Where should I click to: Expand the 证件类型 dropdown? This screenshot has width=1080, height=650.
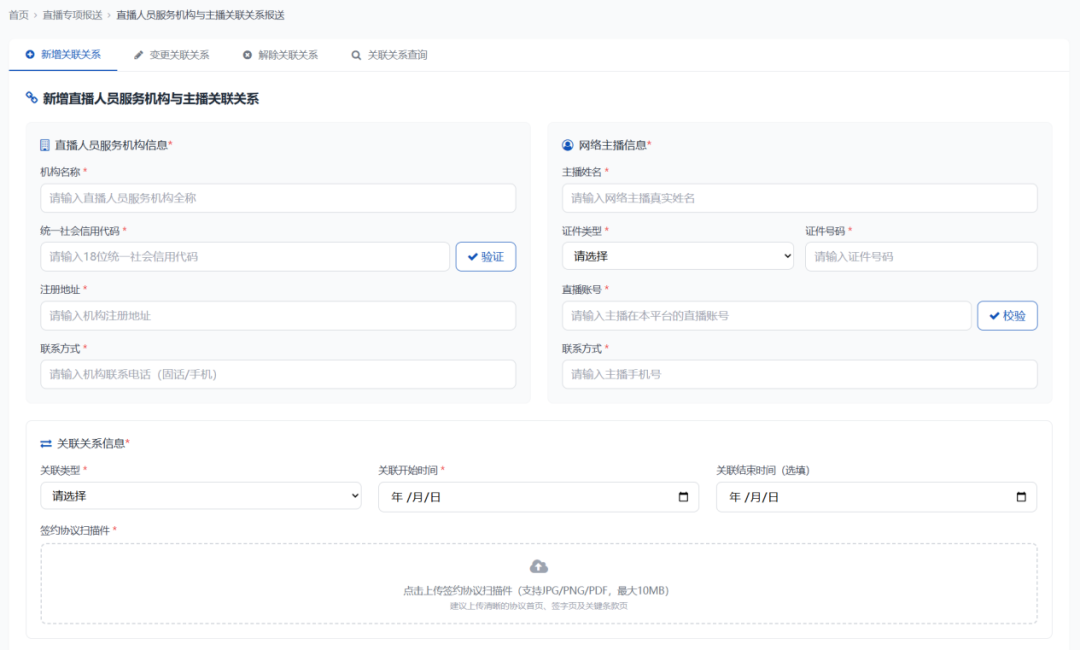click(677, 257)
